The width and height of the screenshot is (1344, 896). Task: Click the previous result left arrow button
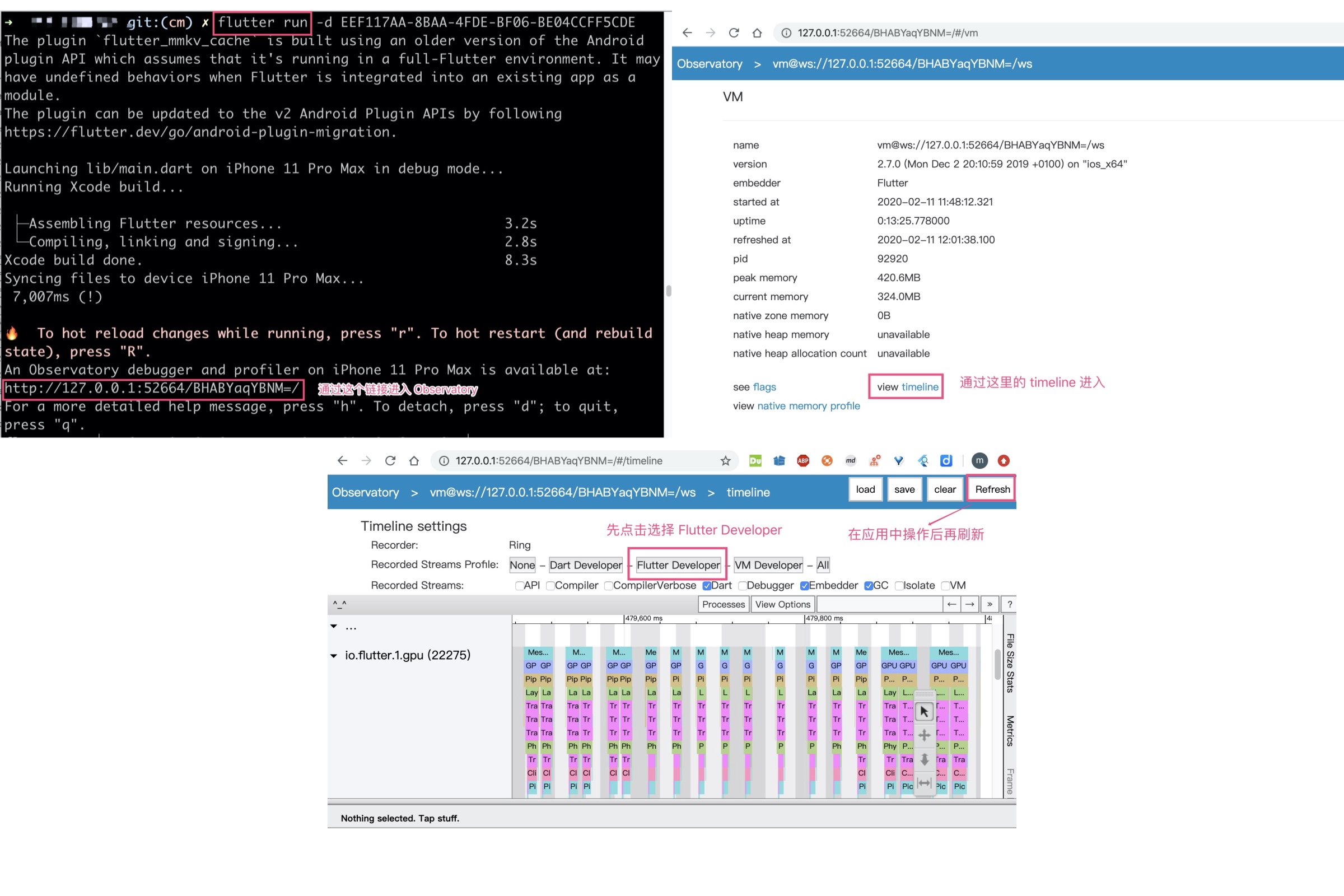pyautogui.click(x=951, y=604)
